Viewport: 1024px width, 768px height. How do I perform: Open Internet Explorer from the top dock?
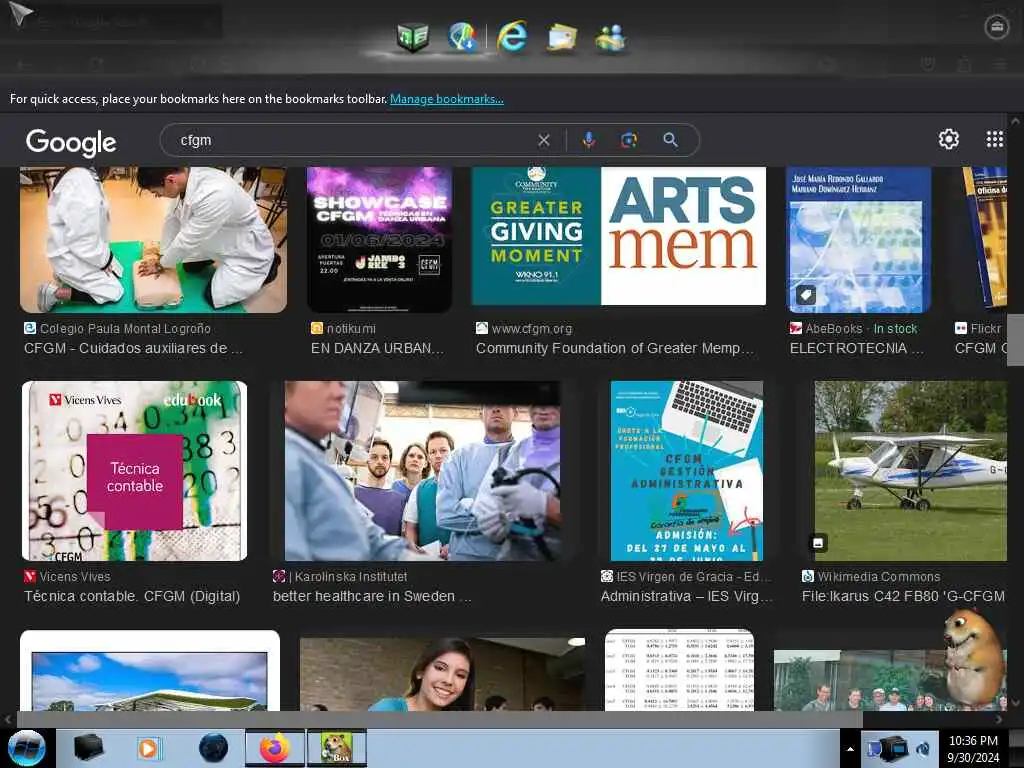click(x=512, y=37)
